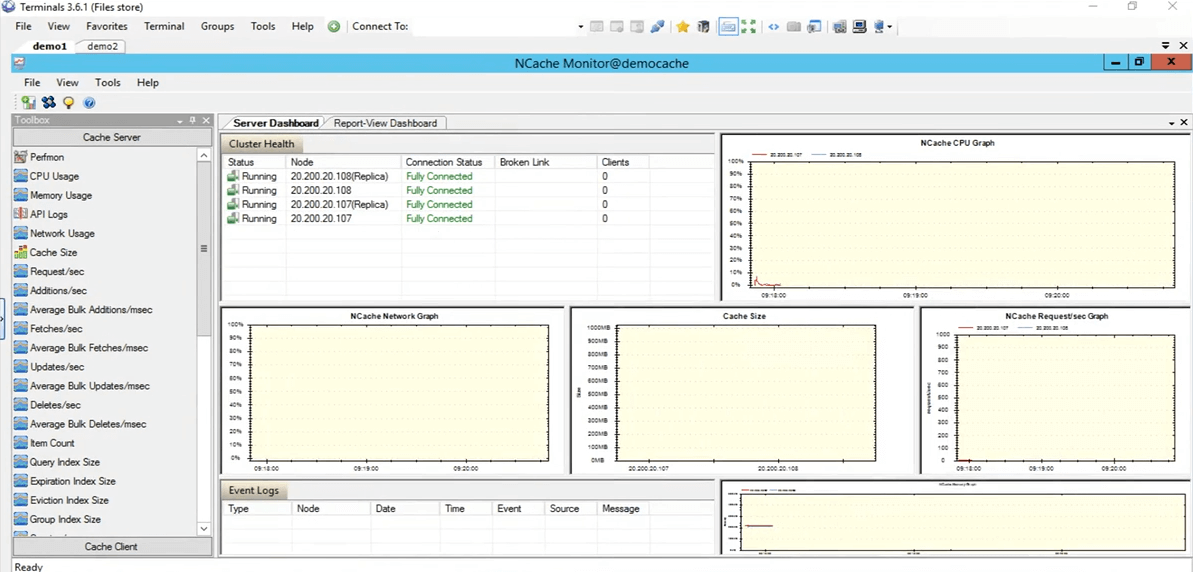Screen dimensions: 1193x572
Task: Click the add-chart icon in NCache Monitor toolbar
Action: [29, 103]
